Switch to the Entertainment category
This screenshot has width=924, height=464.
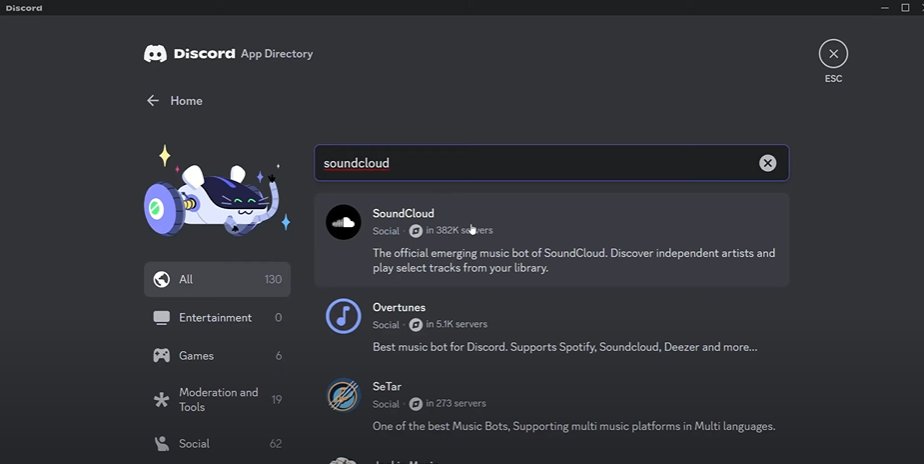pos(217,318)
